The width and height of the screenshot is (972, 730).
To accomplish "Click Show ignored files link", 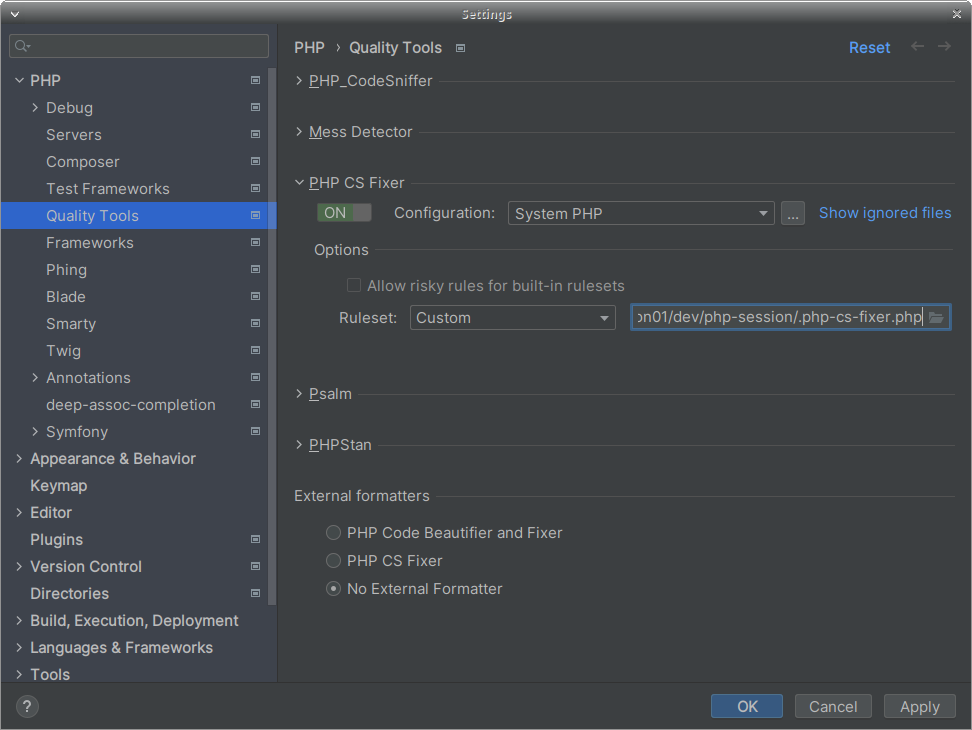I will click(885, 213).
